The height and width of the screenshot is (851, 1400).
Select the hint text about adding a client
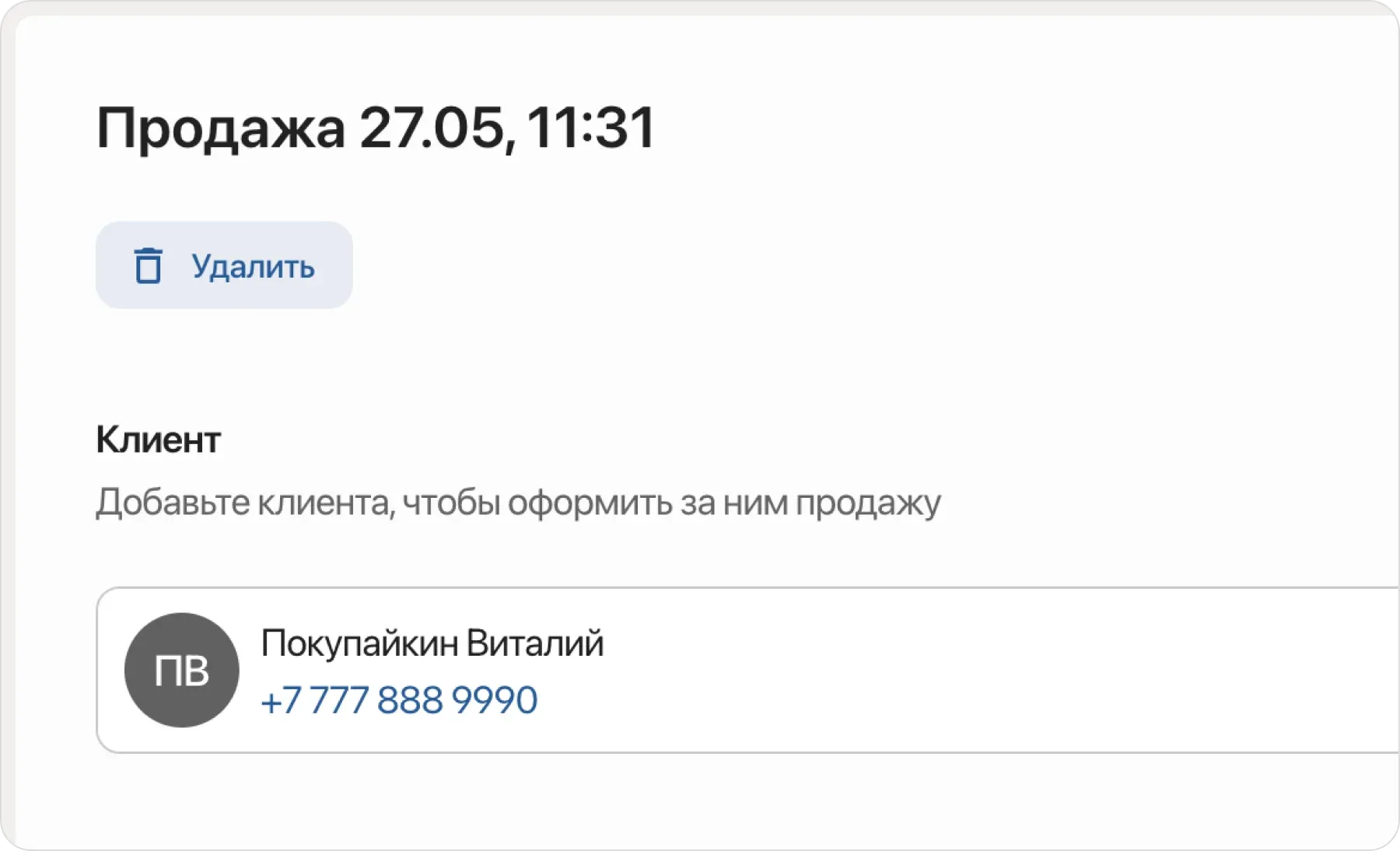pyautogui.click(x=518, y=503)
